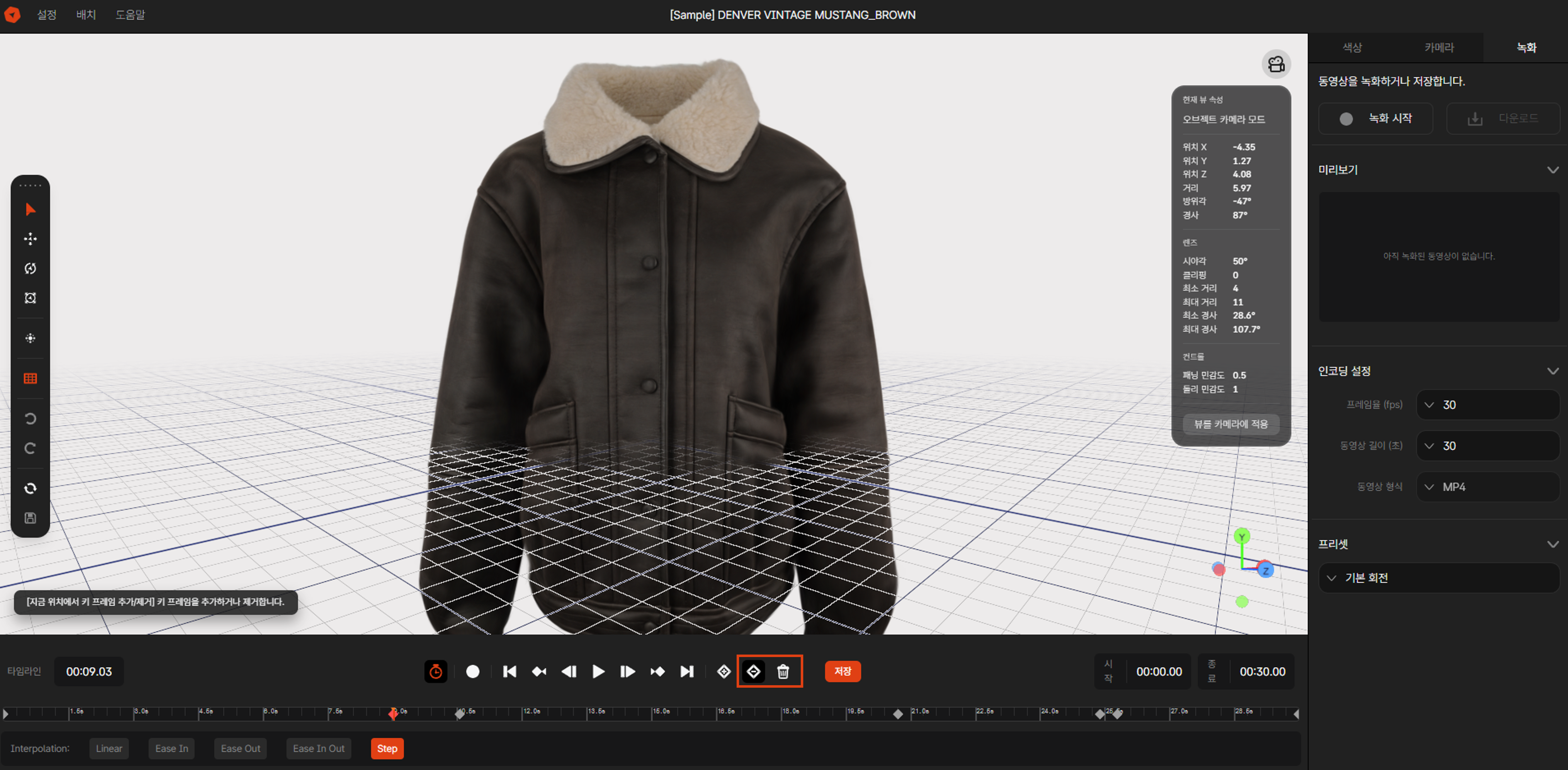Click the camera icon above the 3D viewport

1276,64
